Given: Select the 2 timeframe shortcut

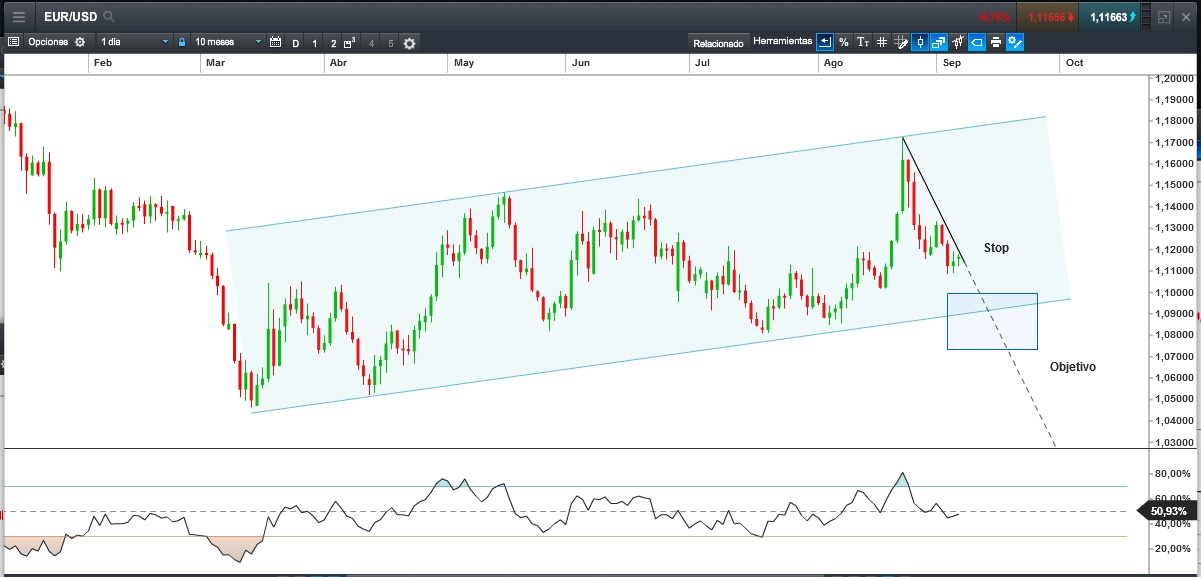Looking at the screenshot, I should (333, 43).
